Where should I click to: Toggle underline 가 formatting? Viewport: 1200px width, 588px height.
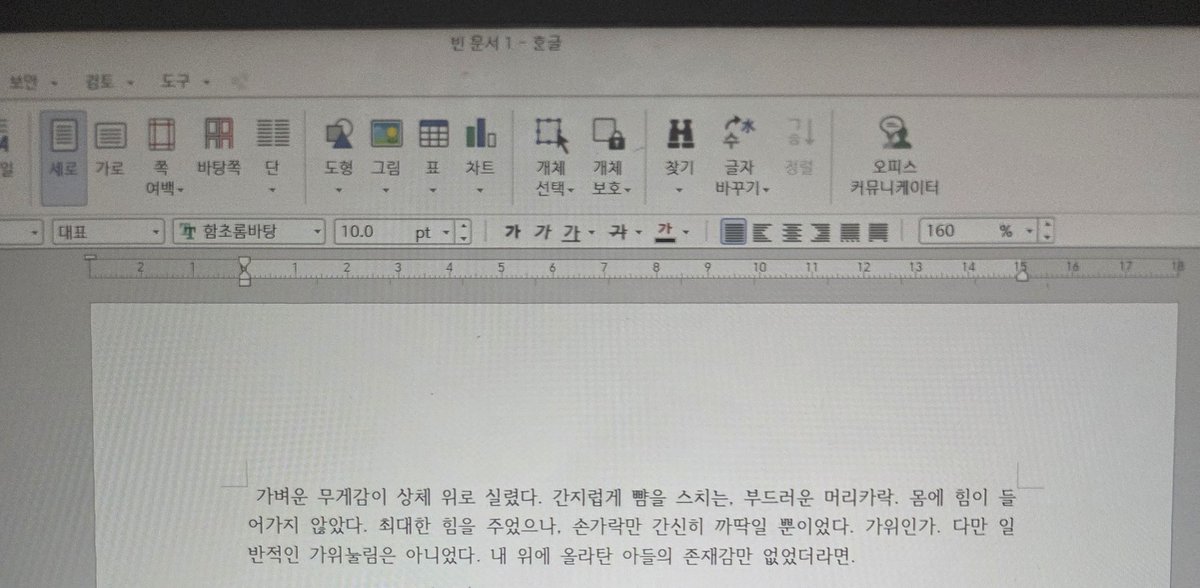click(x=572, y=232)
